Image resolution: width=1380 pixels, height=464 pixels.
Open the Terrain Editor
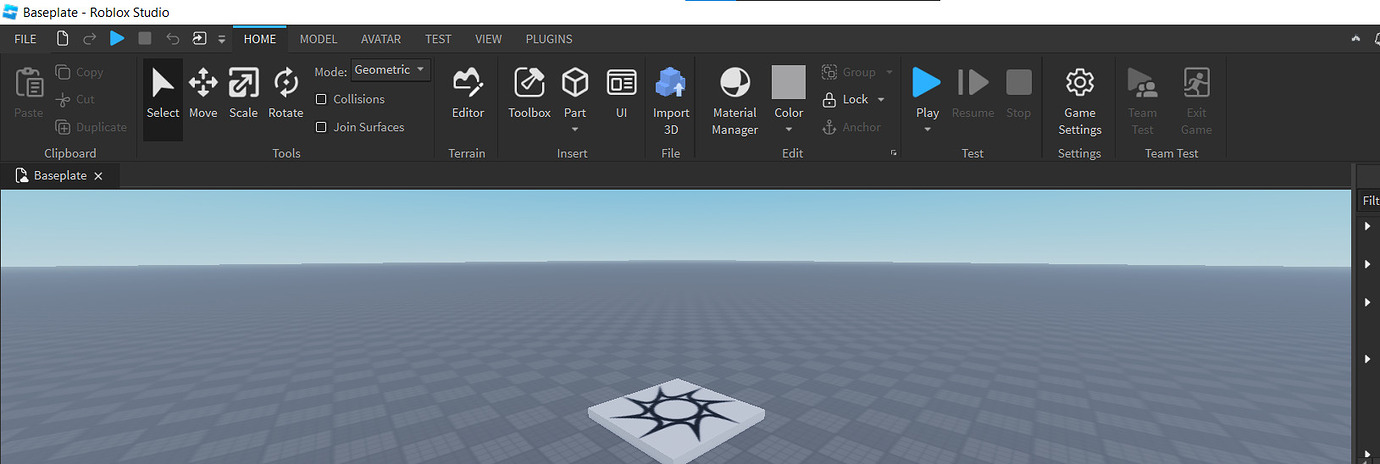click(x=467, y=94)
